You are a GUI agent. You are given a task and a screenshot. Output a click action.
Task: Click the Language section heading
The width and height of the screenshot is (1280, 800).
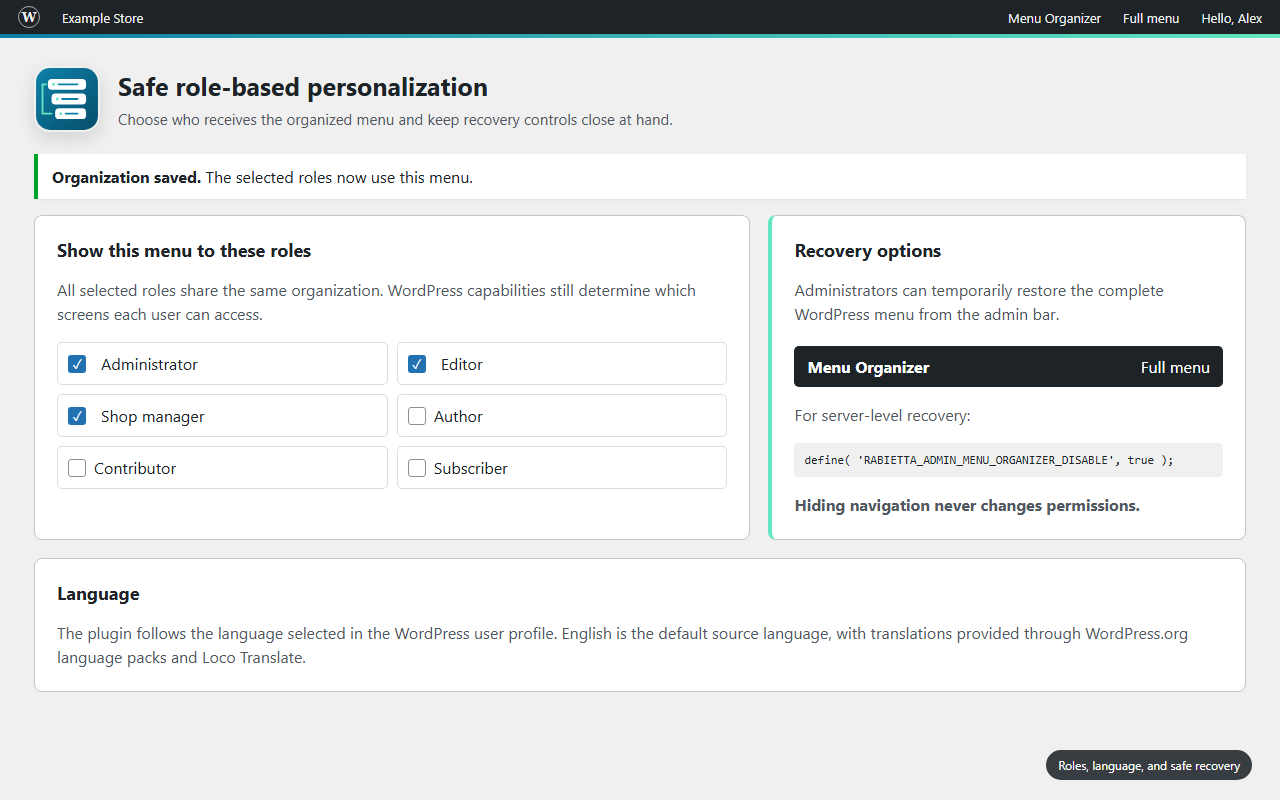[x=98, y=594]
